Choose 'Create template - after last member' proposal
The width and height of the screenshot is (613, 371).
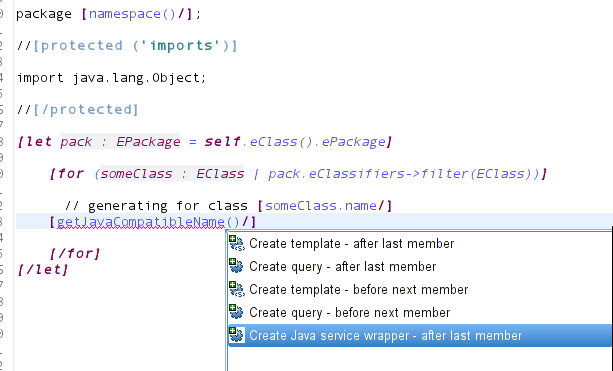click(x=419, y=243)
